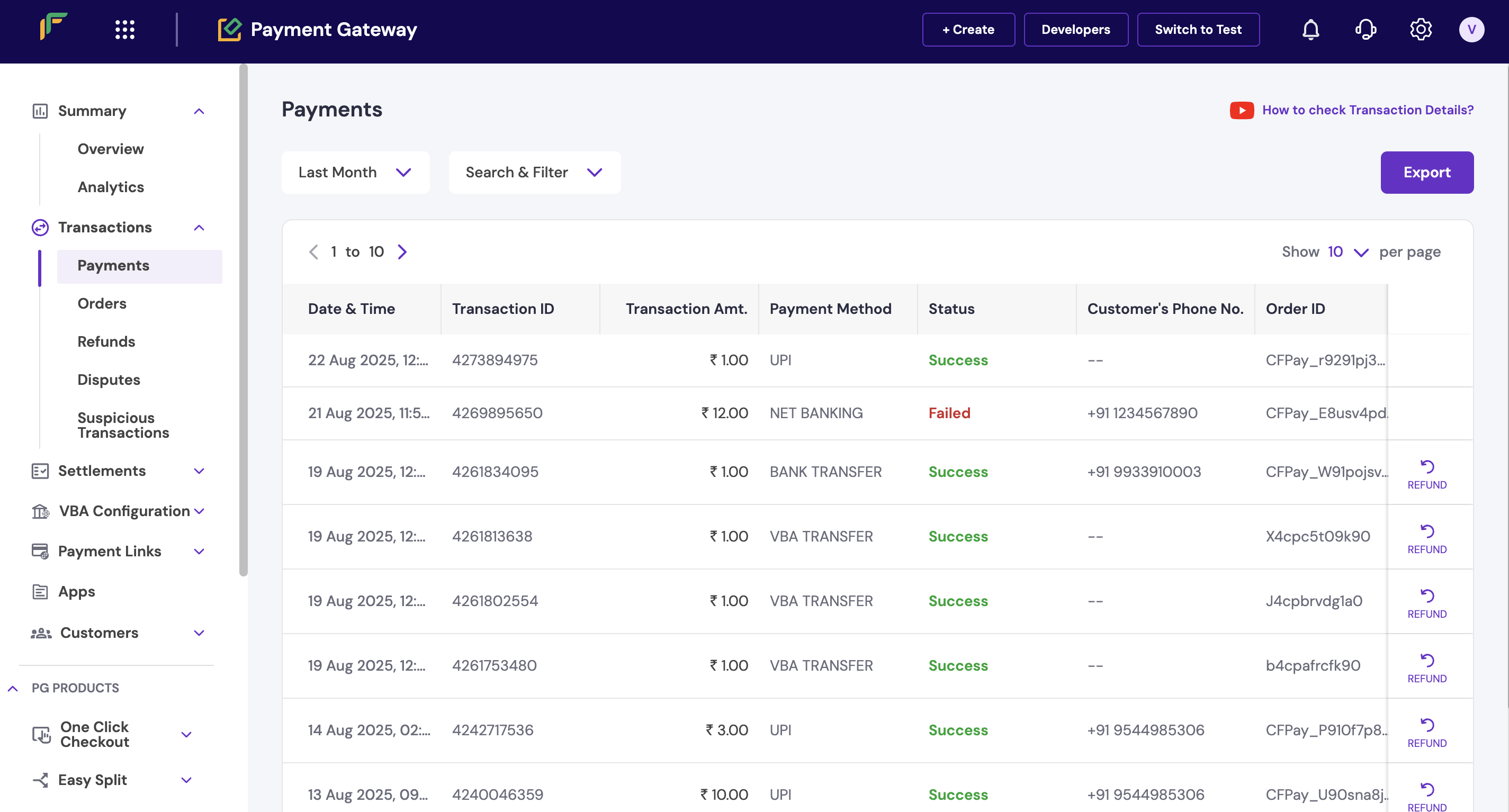Open the settings gear icon
This screenshot has height=812, width=1509.
(1421, 29)
